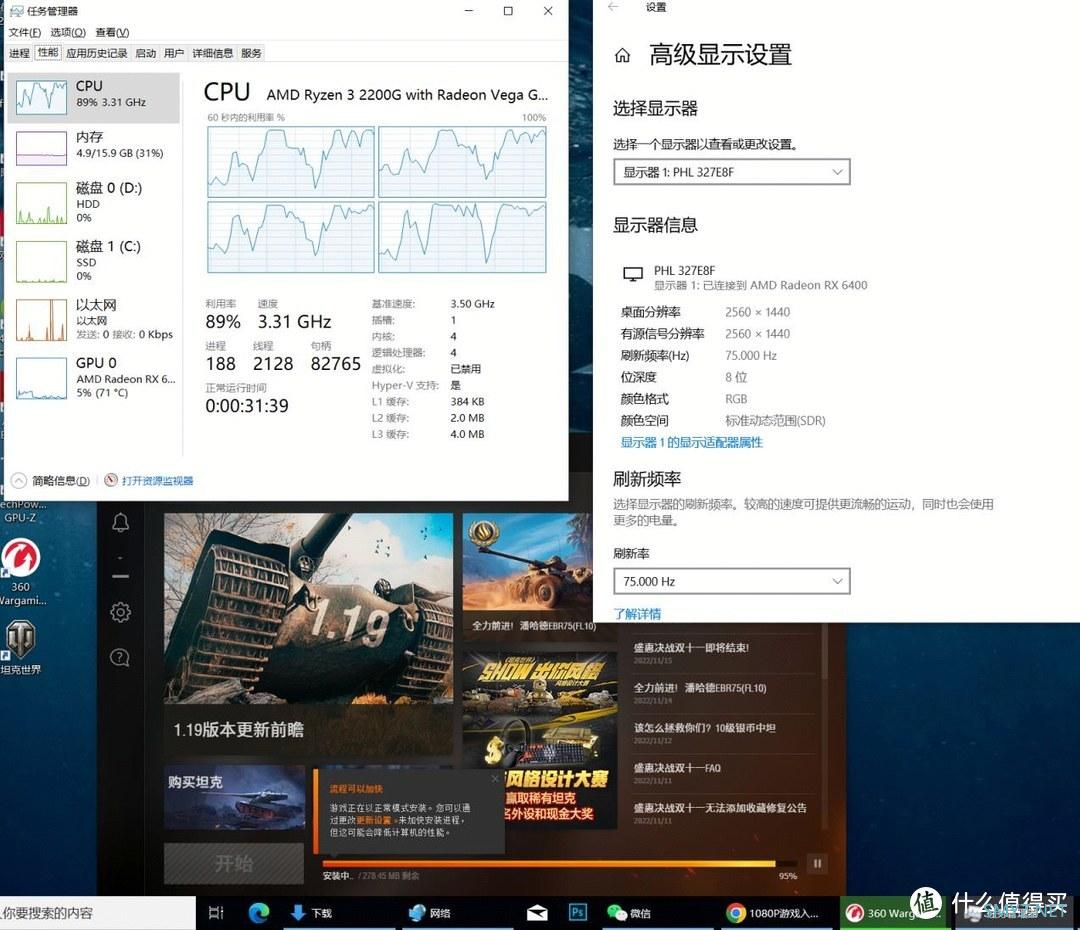Go back with Settings back arrow

(613, 7)
